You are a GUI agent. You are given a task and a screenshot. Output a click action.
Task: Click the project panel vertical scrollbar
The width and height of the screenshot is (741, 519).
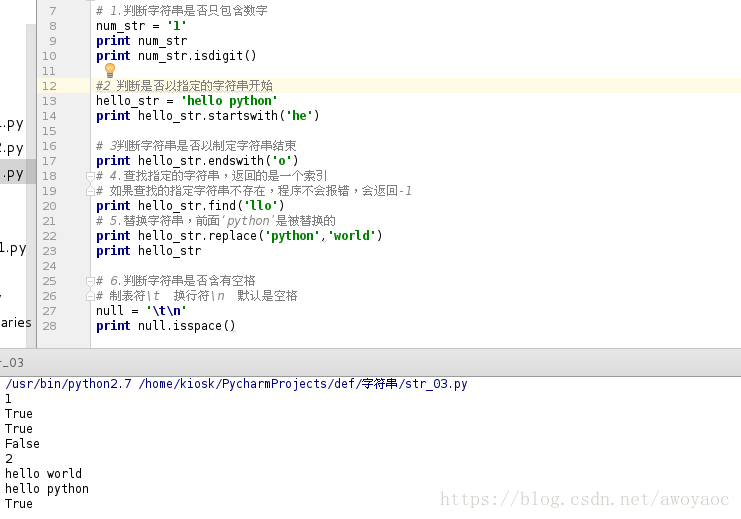click(x=31, y=187)
